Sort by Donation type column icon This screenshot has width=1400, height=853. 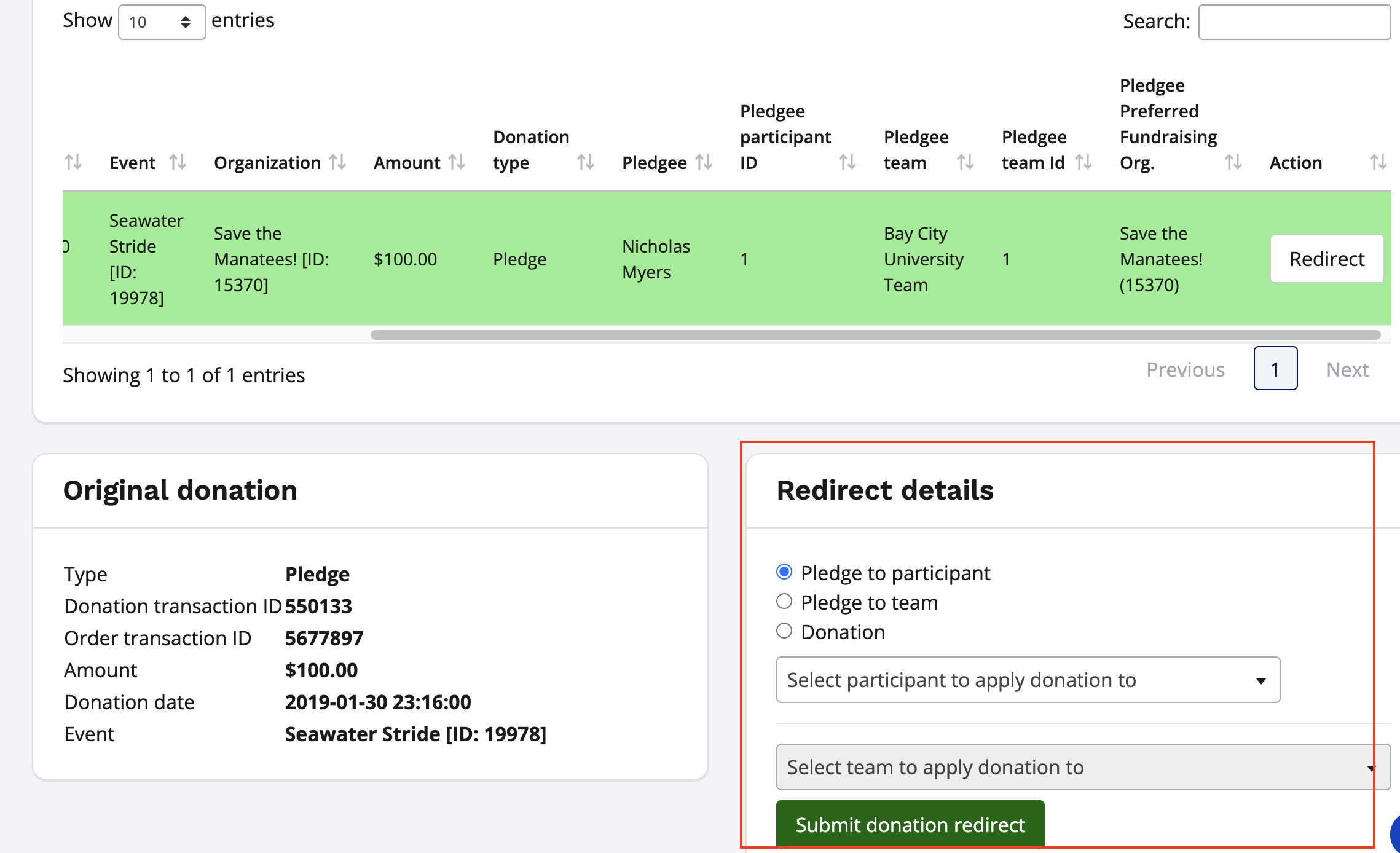[585, 163]
